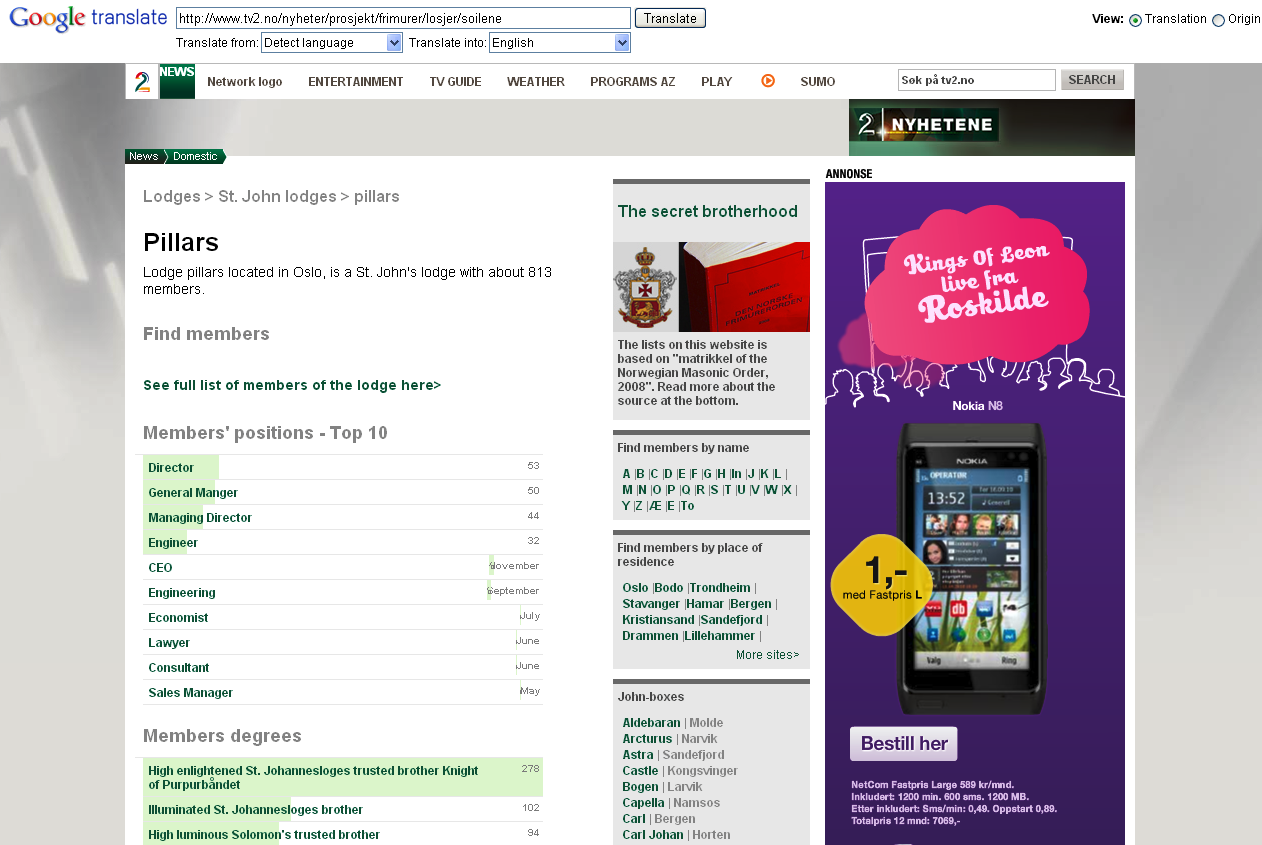Viewport: 1262px width, 845px height.
Task: Open the Aldebaran lodge link
Action: [651, 723]
